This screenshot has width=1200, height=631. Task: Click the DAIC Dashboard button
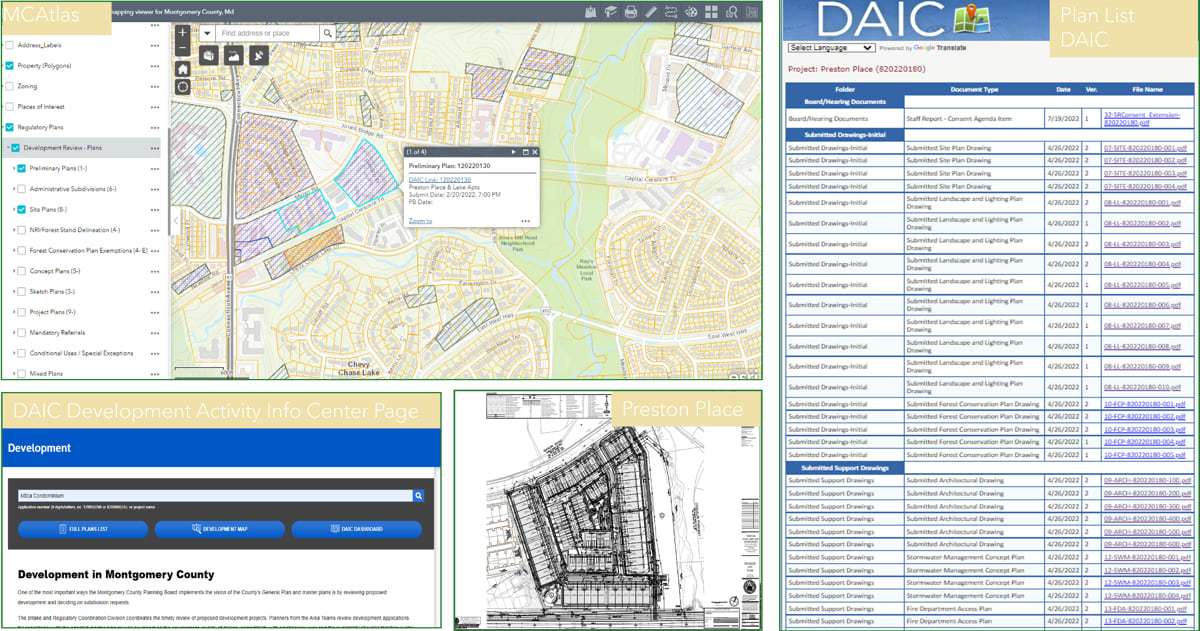(x=356, y=529)
